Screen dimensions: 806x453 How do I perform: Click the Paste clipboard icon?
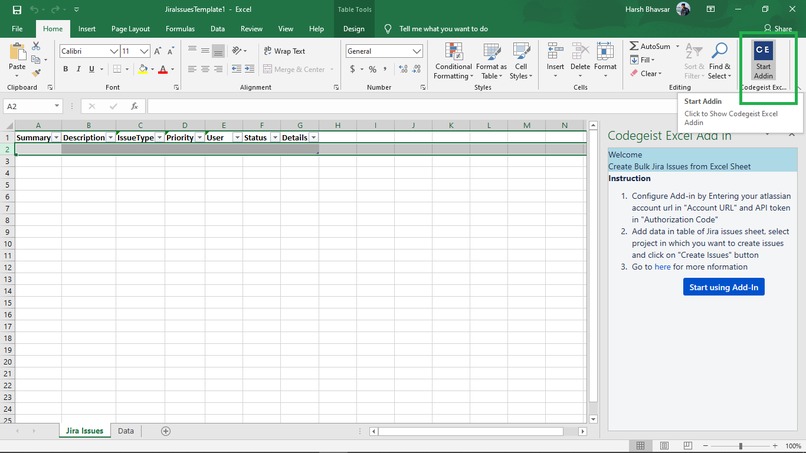[x=17, y=53]
